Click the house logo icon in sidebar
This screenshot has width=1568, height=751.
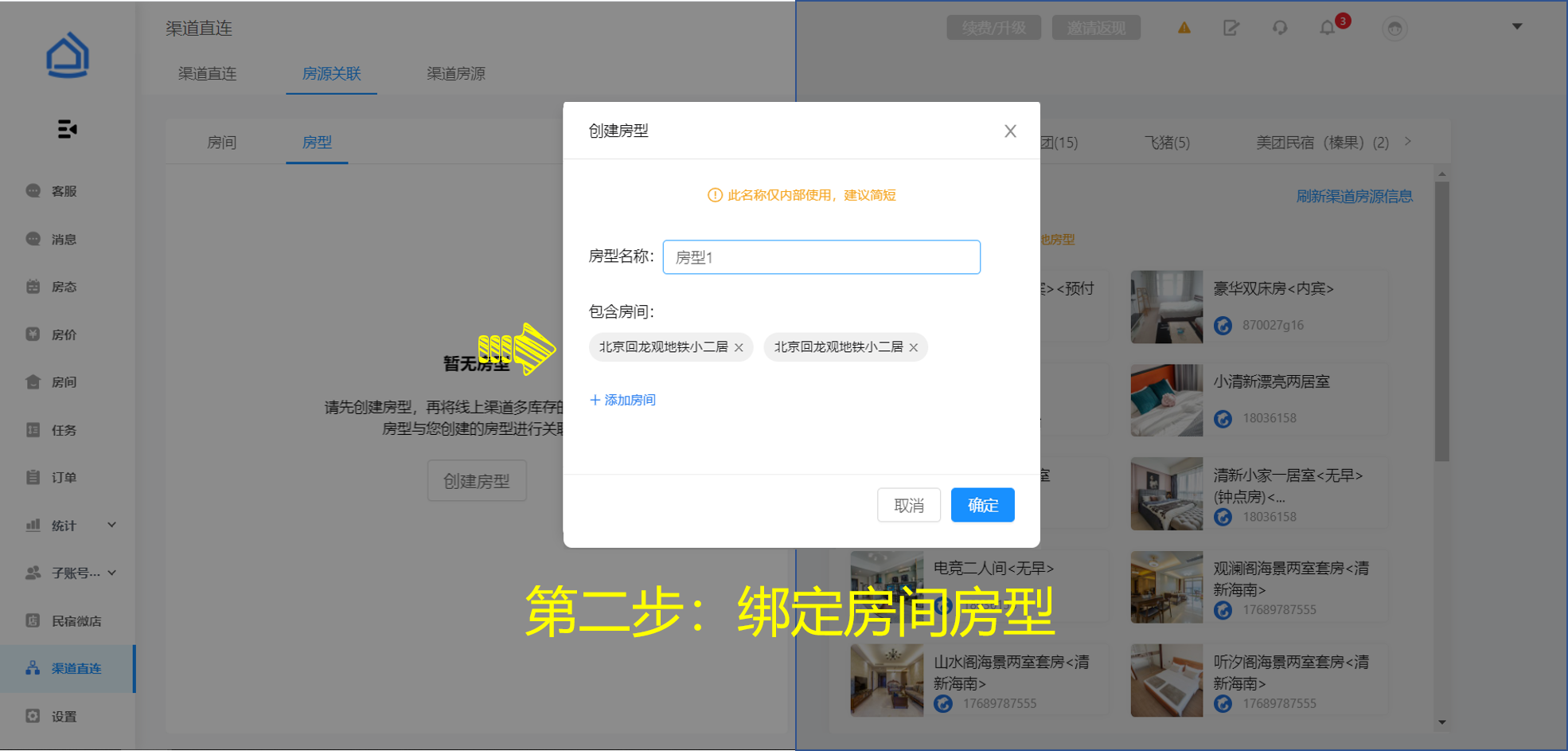pos(68,55)
